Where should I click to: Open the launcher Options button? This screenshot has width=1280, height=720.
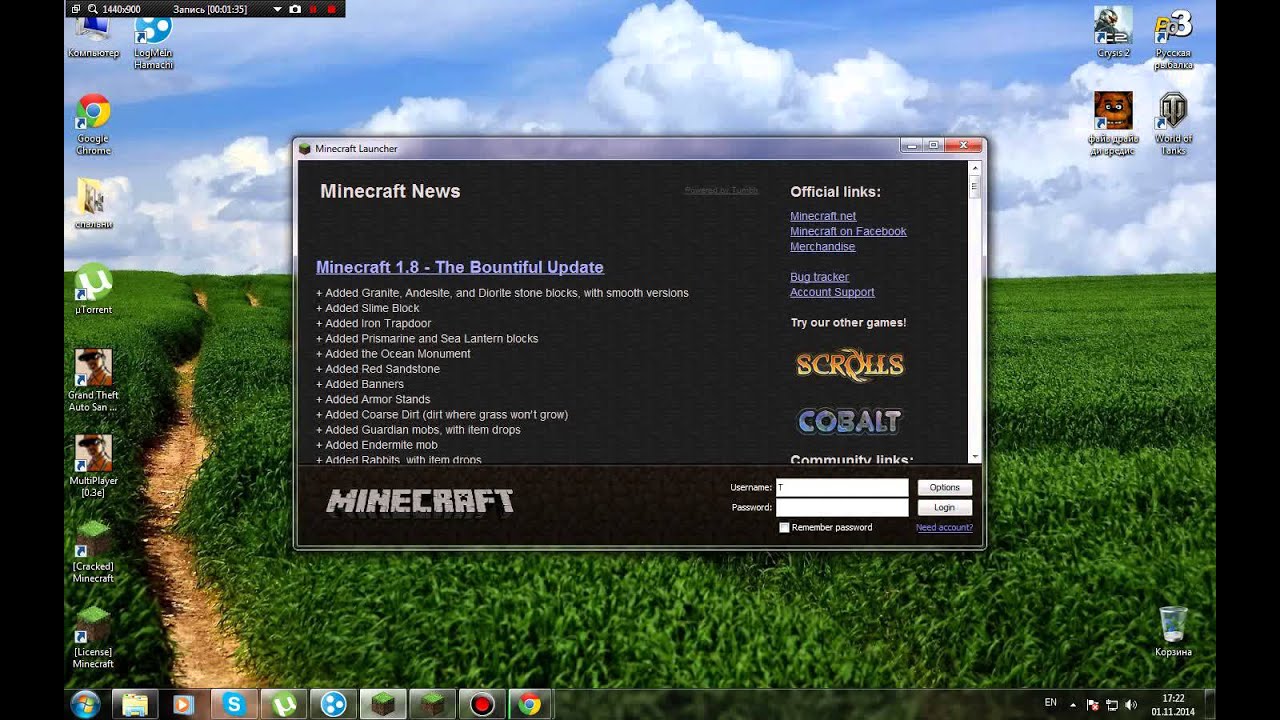(x=944, y=488)
